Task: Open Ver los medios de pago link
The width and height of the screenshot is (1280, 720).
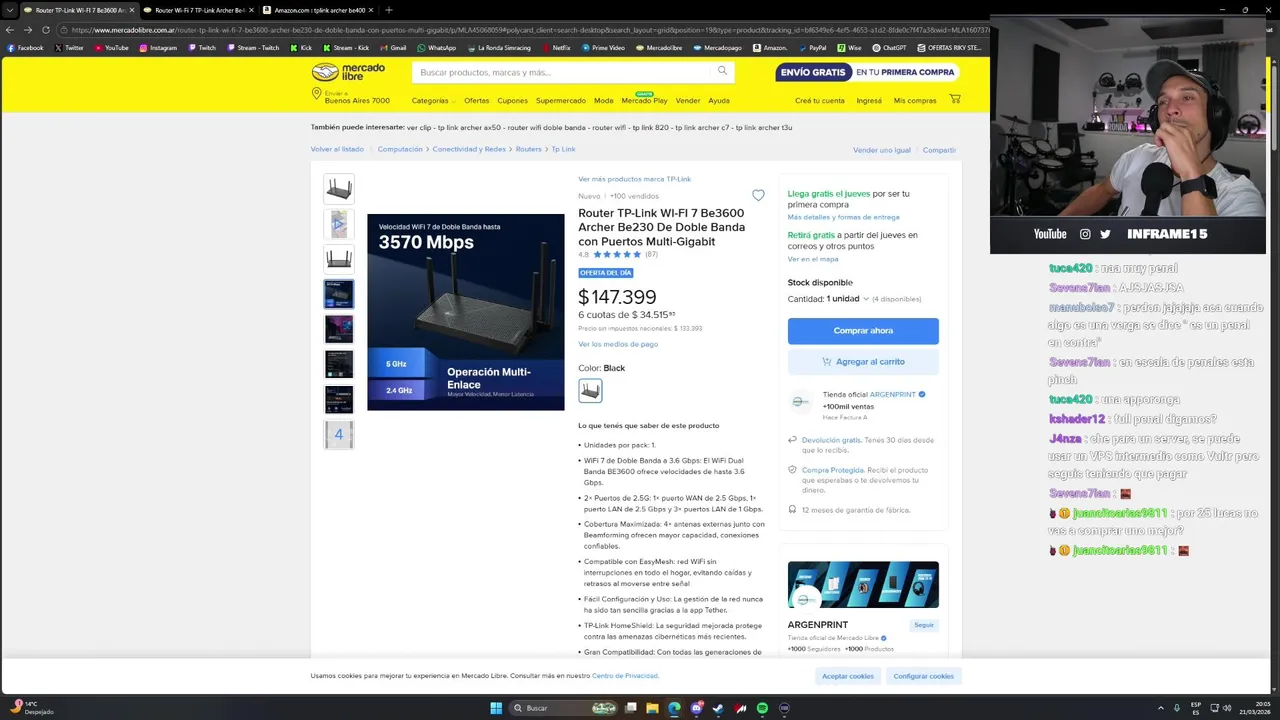Action: pos(618,344)
